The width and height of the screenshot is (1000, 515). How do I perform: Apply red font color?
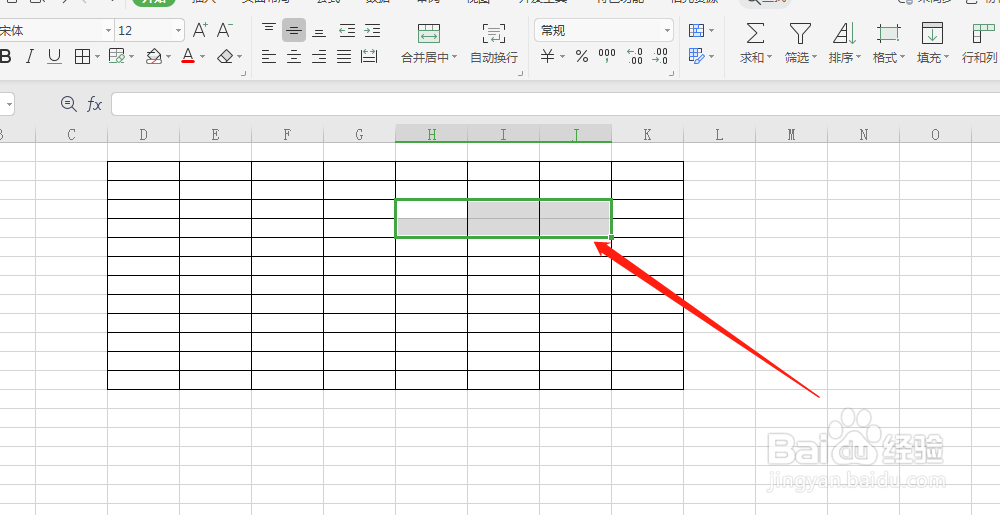[x=188, y=57]
